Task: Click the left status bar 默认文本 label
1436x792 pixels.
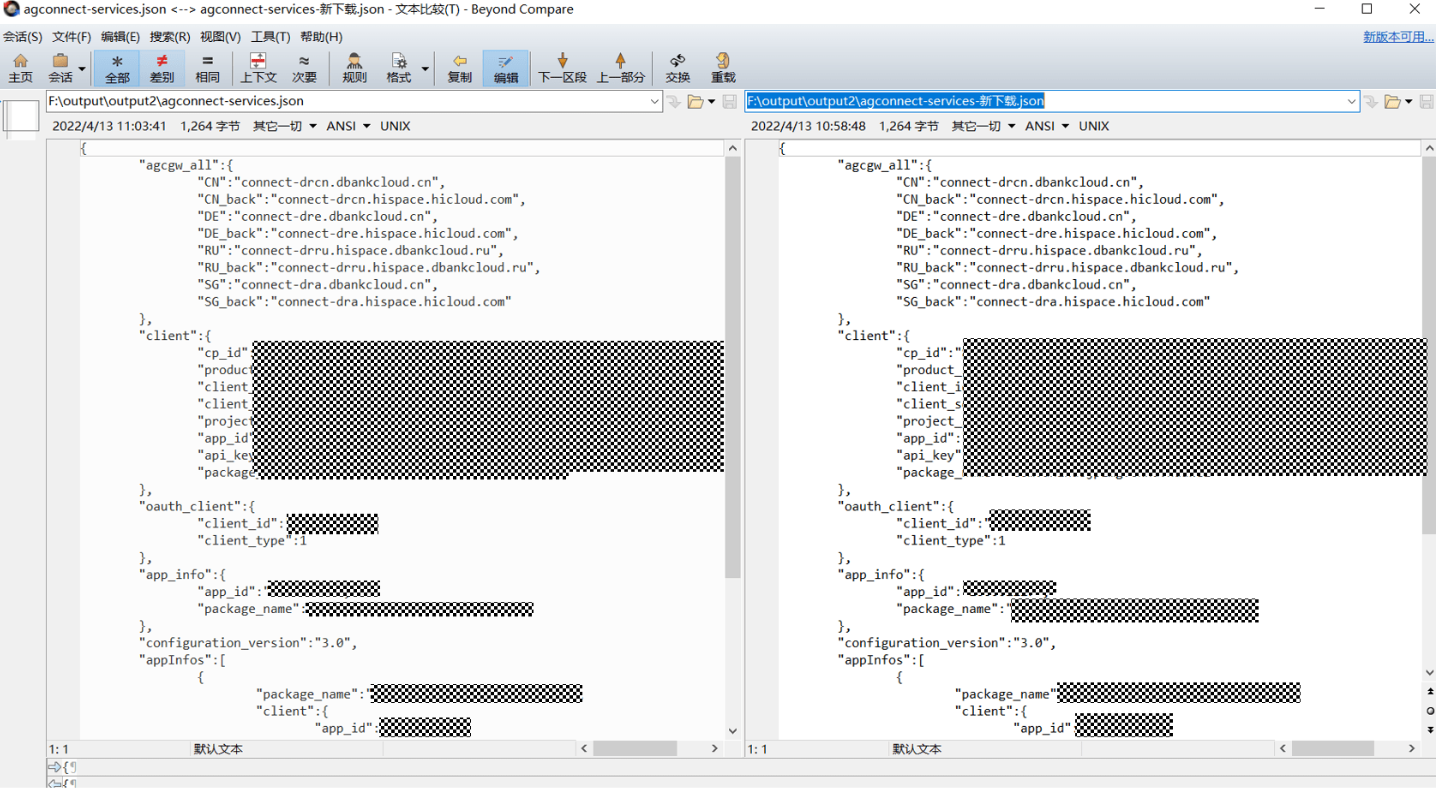Action: coord(218,748)
